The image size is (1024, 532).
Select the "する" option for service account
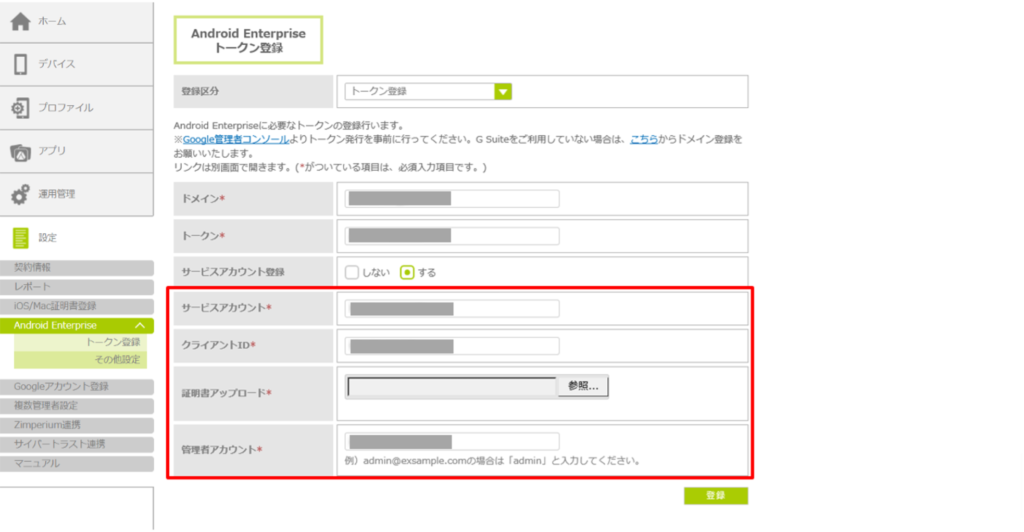407,272
